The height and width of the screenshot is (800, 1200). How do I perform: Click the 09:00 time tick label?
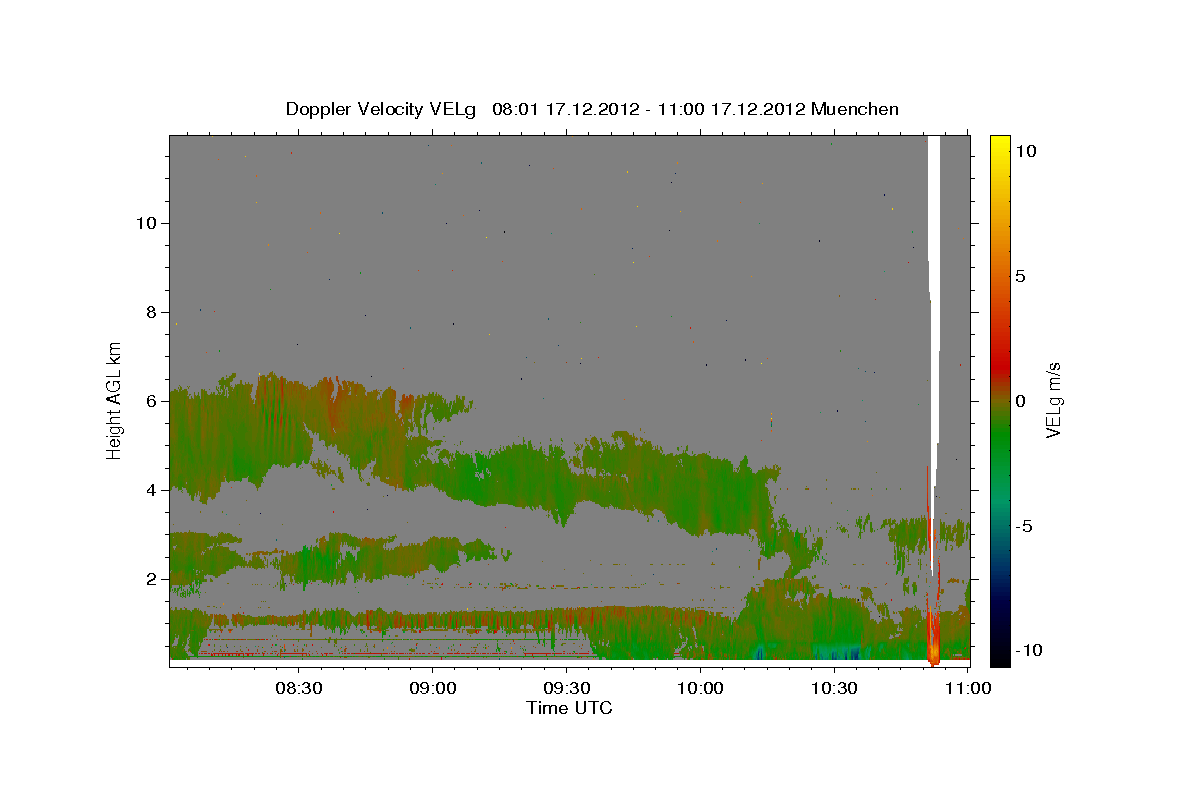[433, 688]
